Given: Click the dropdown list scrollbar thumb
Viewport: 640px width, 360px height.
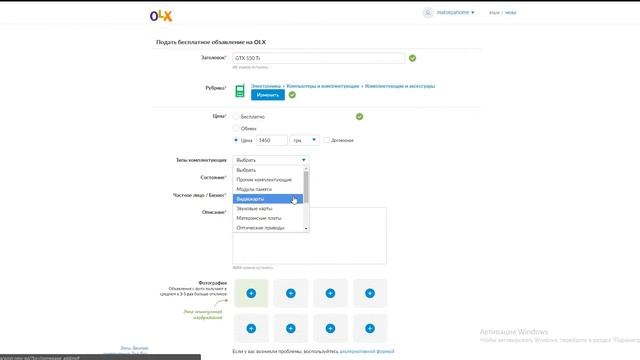Looking at the screenshot, I should click(306, 187).
